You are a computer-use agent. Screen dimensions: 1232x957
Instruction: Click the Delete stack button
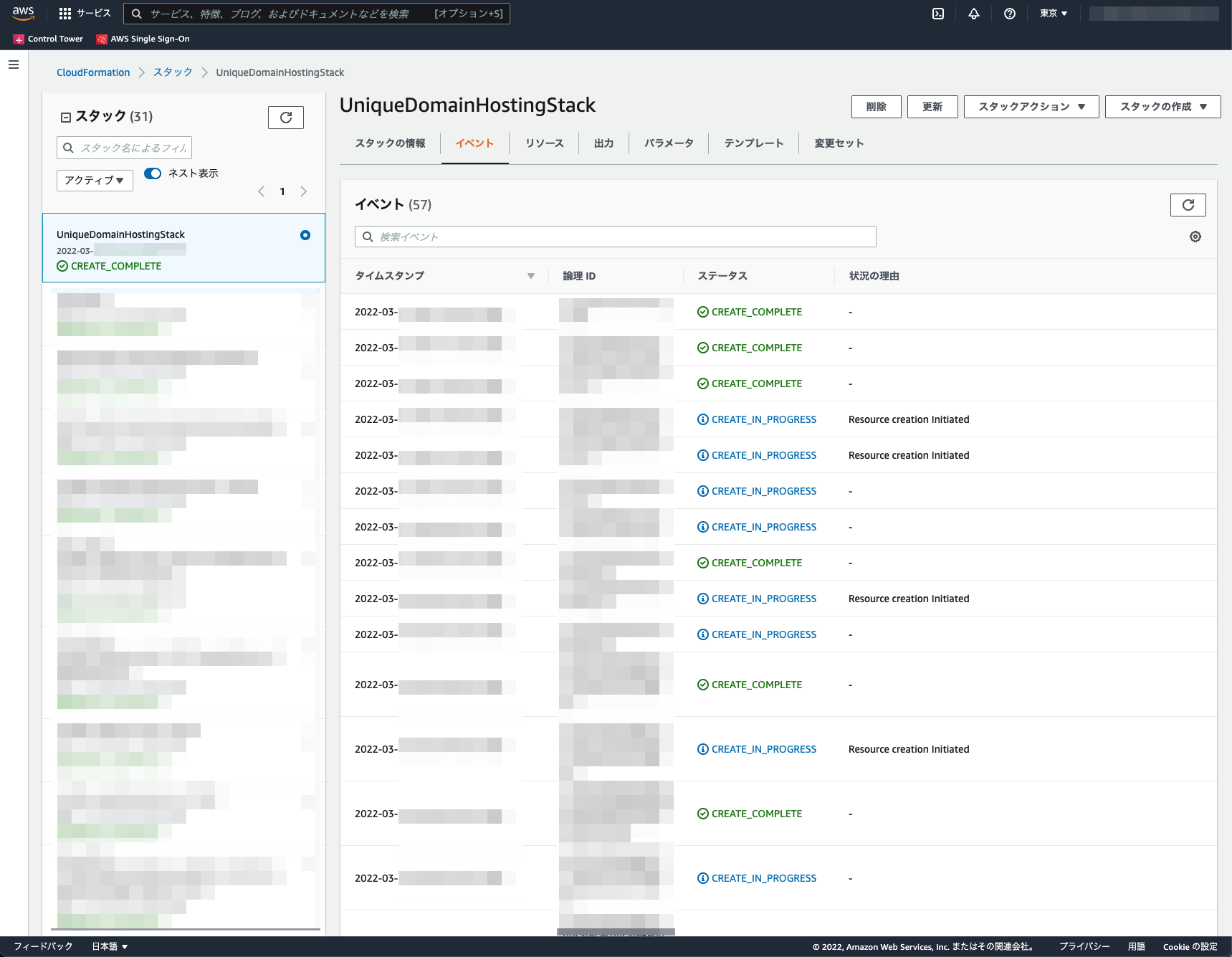click(x=877, y=107)
